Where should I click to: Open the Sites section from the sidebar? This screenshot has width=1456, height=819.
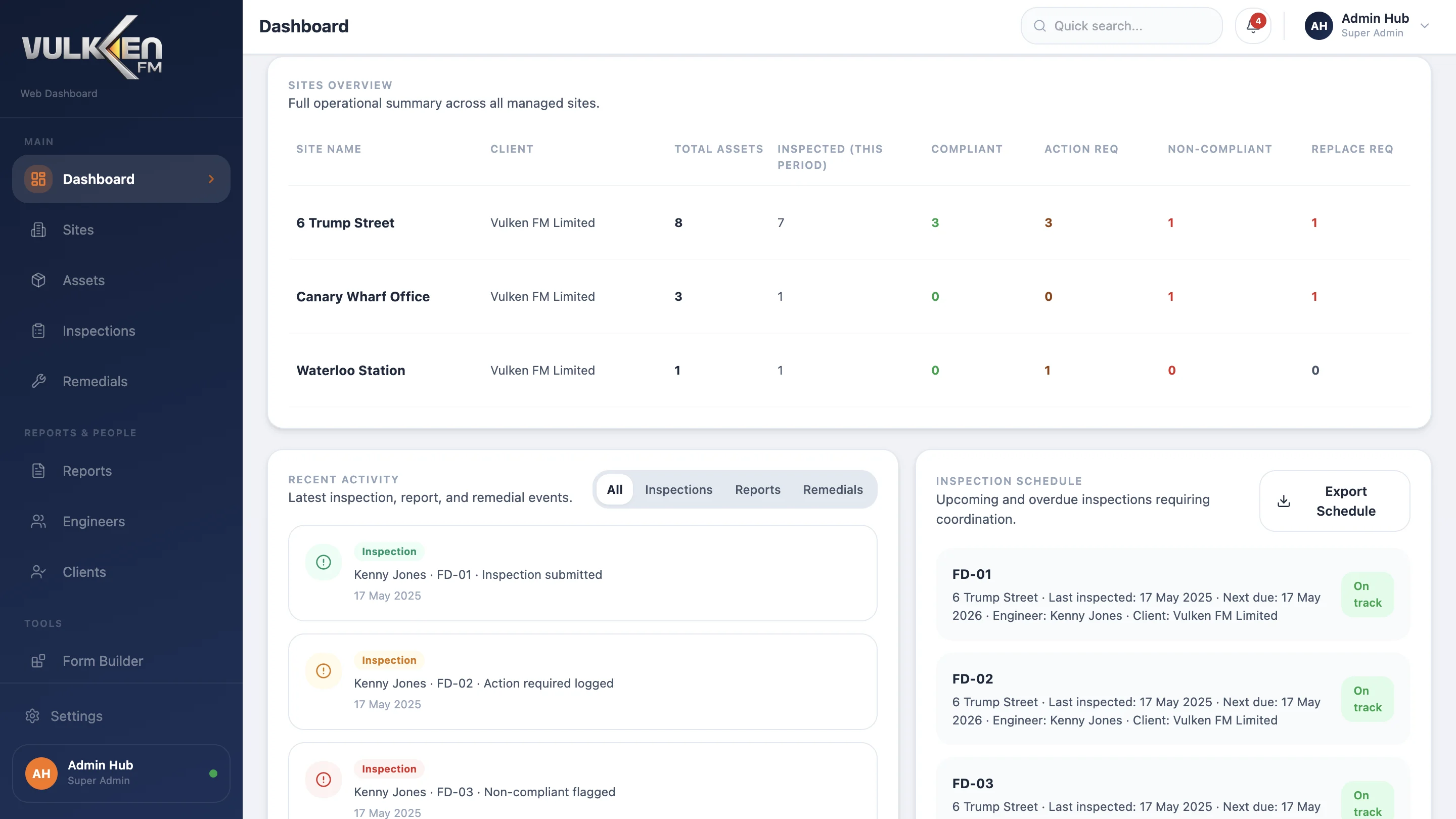(77, 230)
